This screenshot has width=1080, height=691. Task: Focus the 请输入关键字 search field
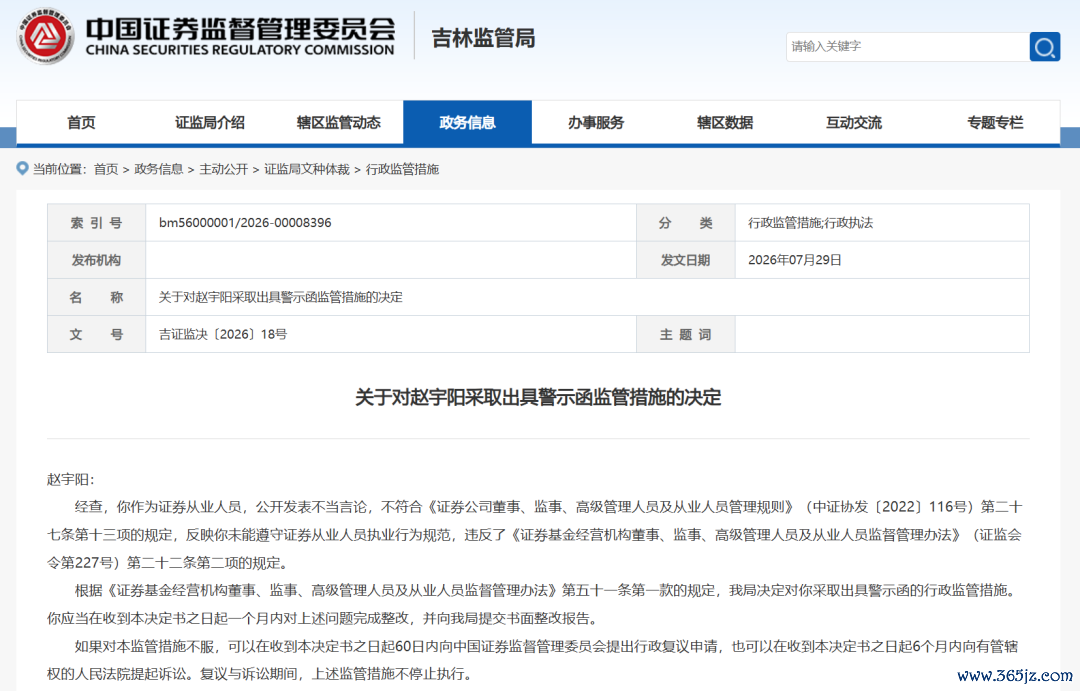(x=908, y=47)
